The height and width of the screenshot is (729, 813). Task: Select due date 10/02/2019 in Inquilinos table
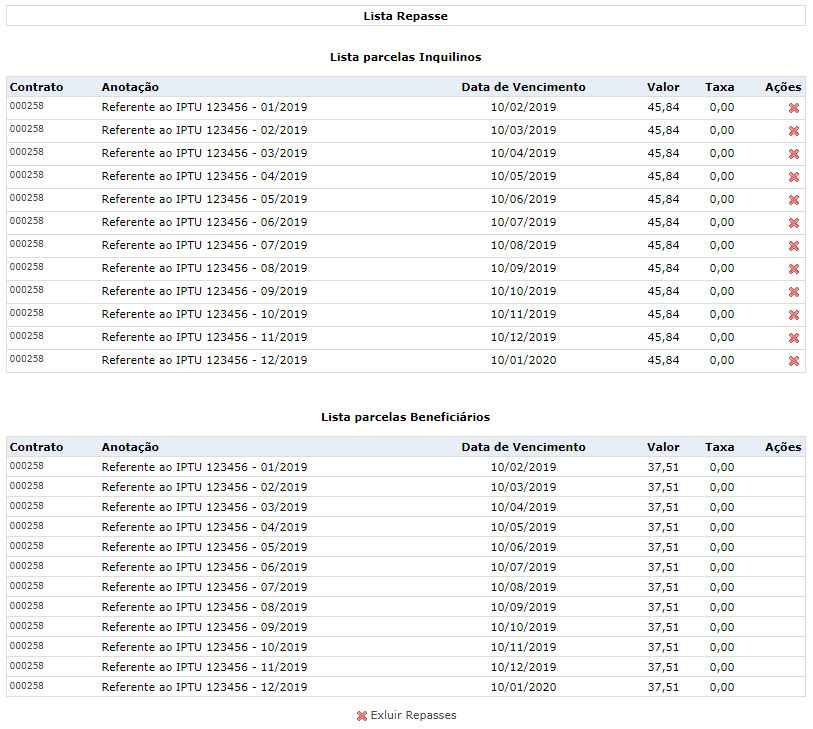point(523,107)
